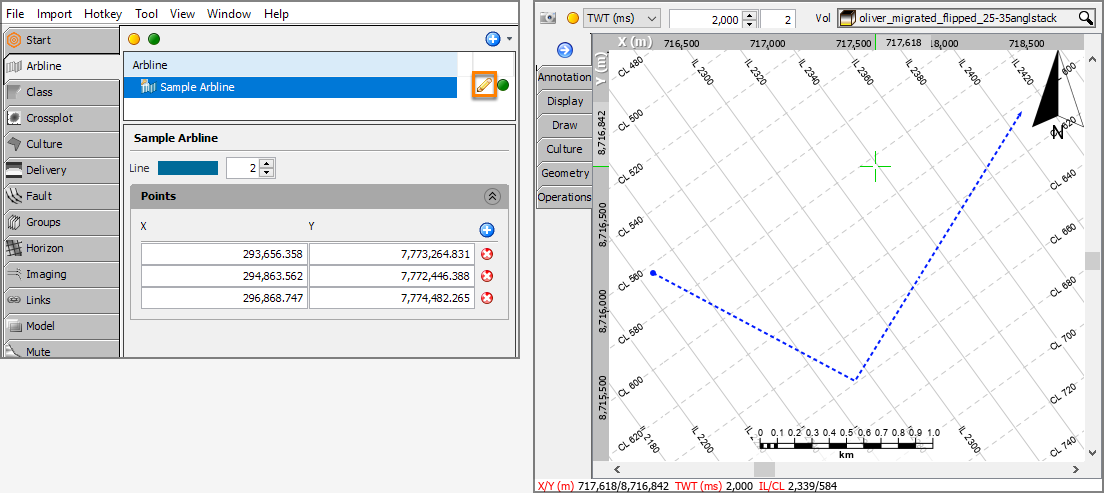Image resolution: width=1104 pixels, height=493 pixels.
Task: Open the Crossplot tab
Action: tap(61, 118)
